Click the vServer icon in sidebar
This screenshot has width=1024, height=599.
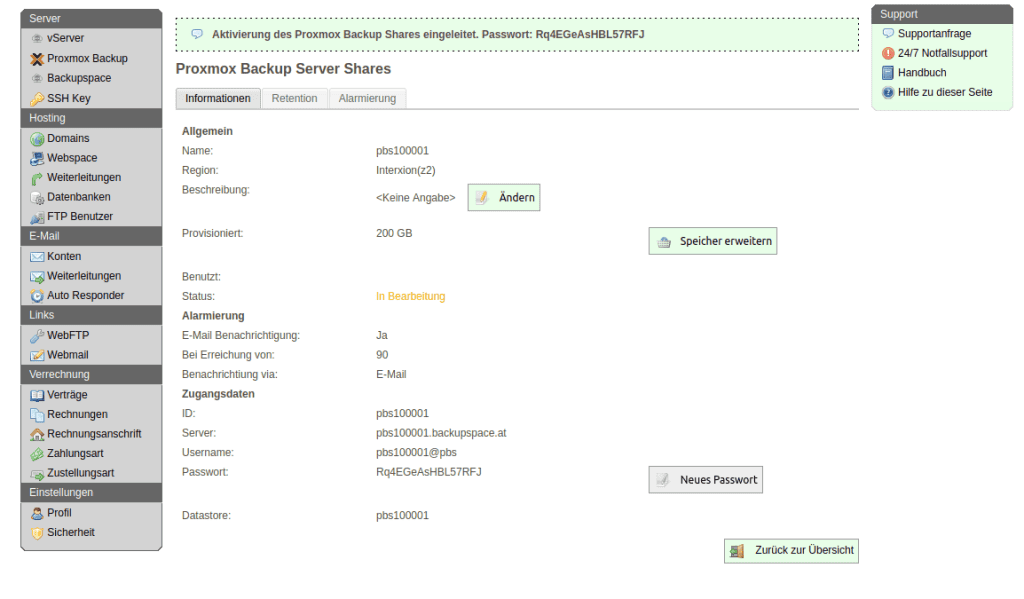pos(37,39)
